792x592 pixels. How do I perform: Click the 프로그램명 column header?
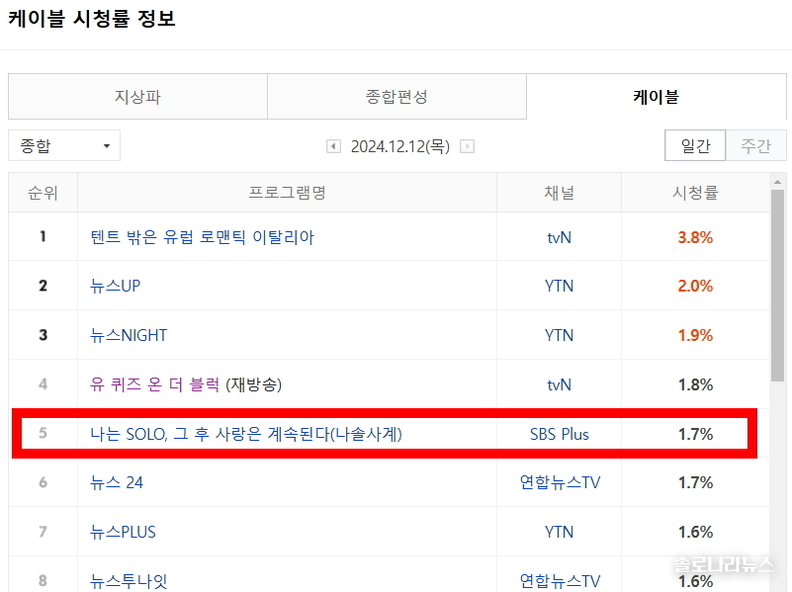(287, 192)
